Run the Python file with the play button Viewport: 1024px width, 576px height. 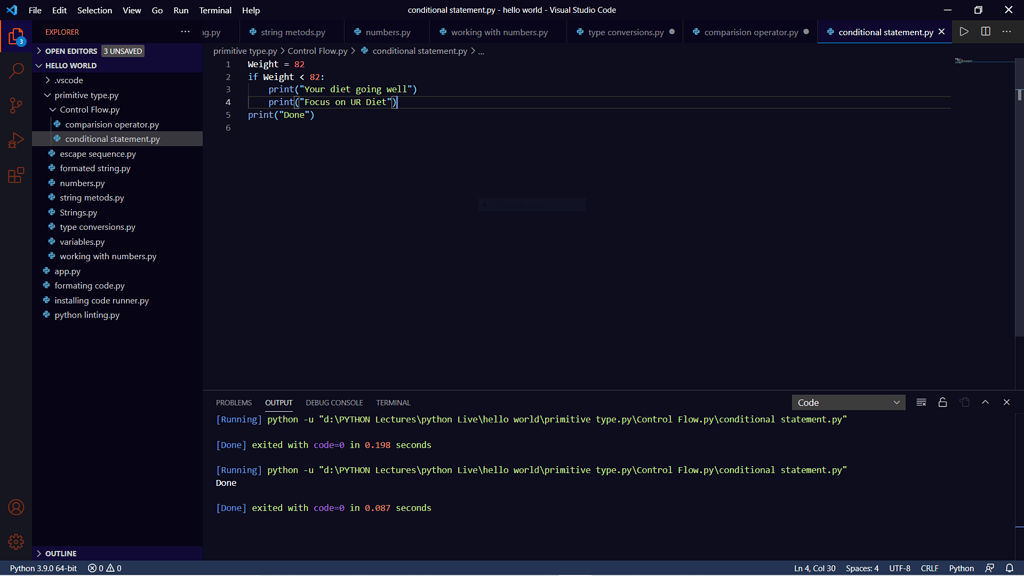click(x=963, y=31)
